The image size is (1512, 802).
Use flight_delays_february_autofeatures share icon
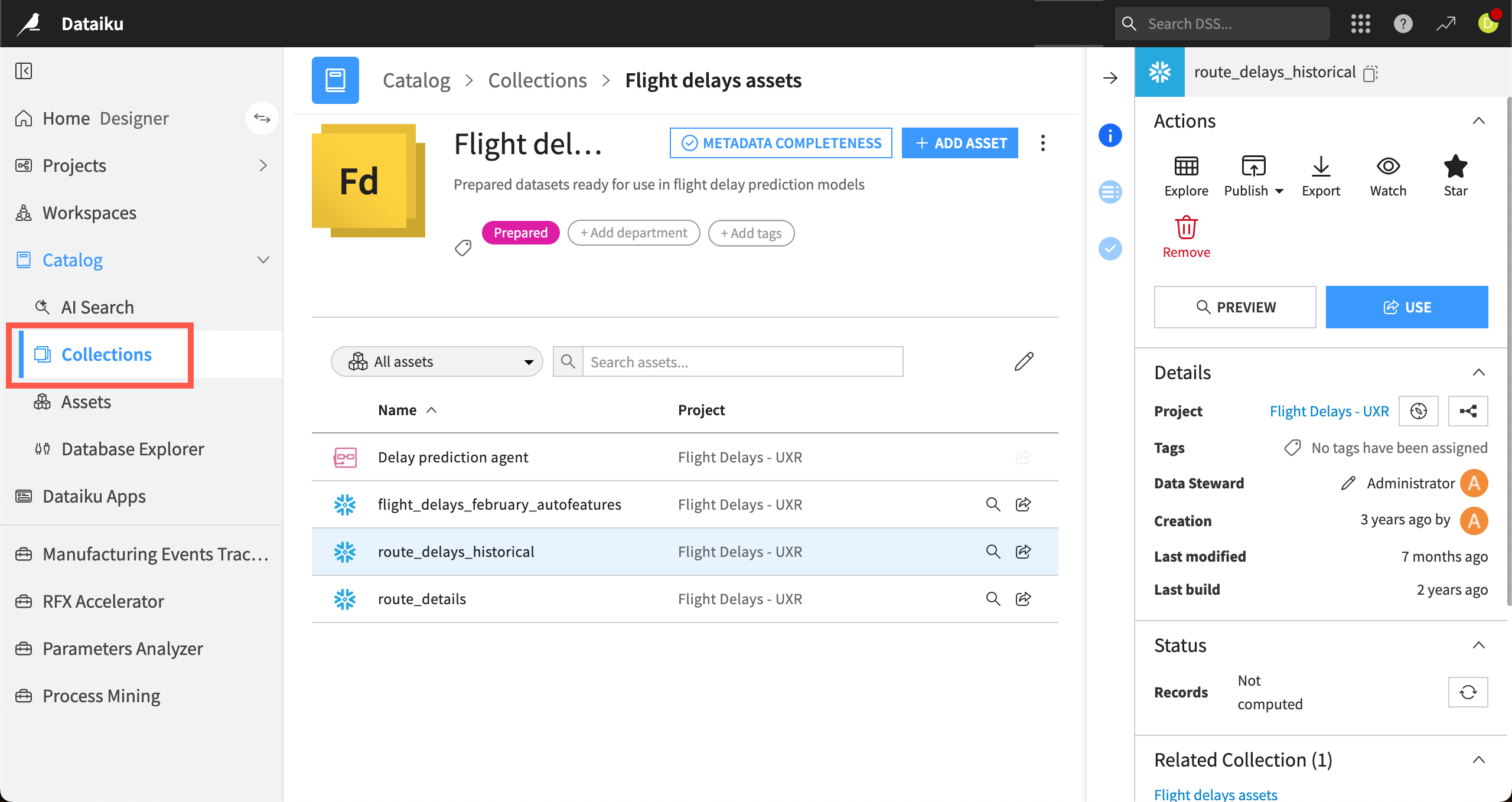[x=1024, y=504]
